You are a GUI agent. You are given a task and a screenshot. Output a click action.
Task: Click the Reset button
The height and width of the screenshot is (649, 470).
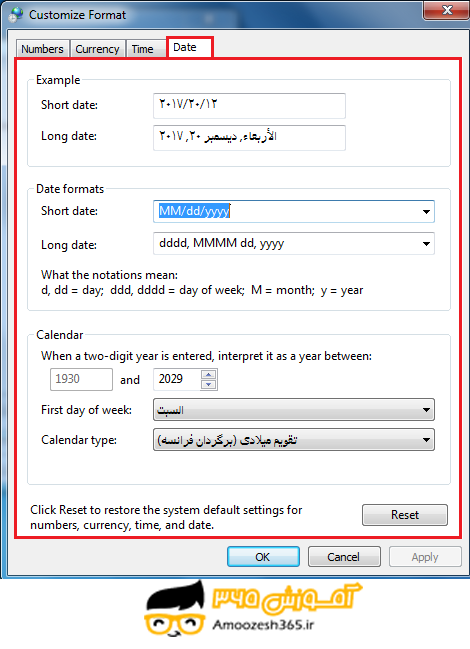tap(405, 515)
